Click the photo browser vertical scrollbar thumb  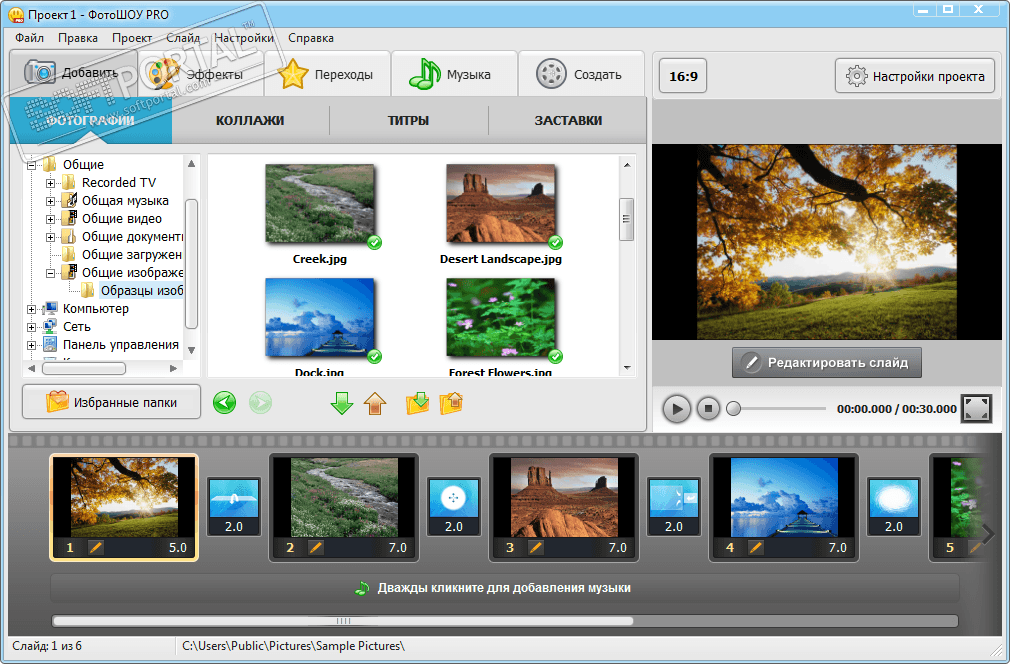coord(626,219)
